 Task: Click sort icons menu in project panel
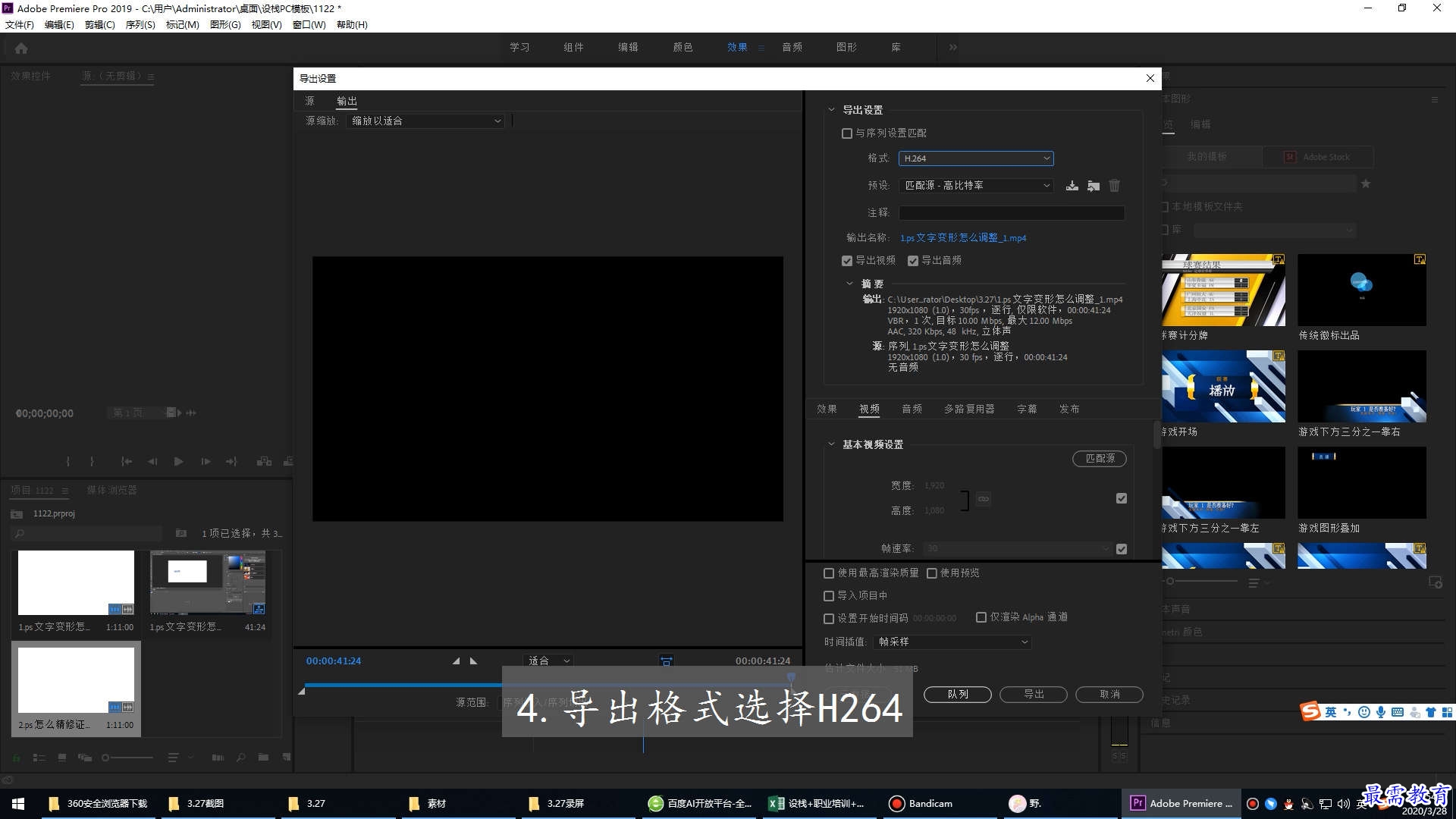point(180,758)
